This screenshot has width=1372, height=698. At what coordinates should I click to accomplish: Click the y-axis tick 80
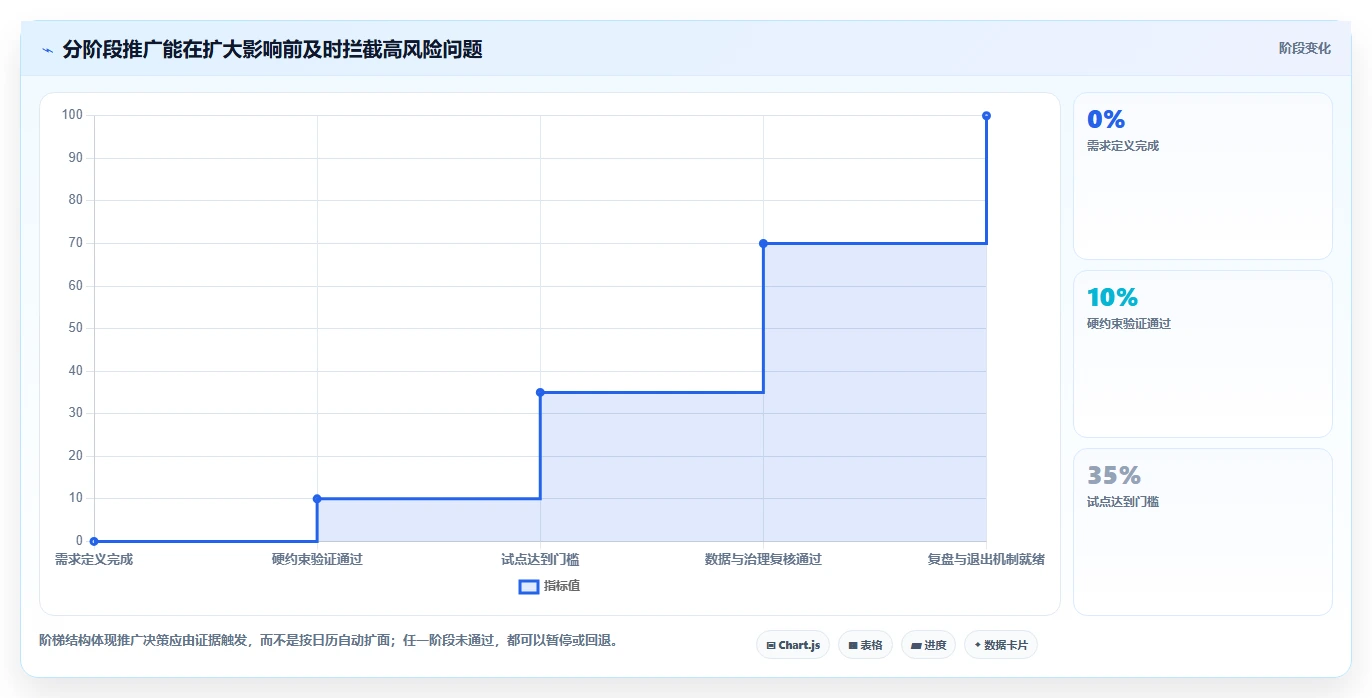pos(75,200)
